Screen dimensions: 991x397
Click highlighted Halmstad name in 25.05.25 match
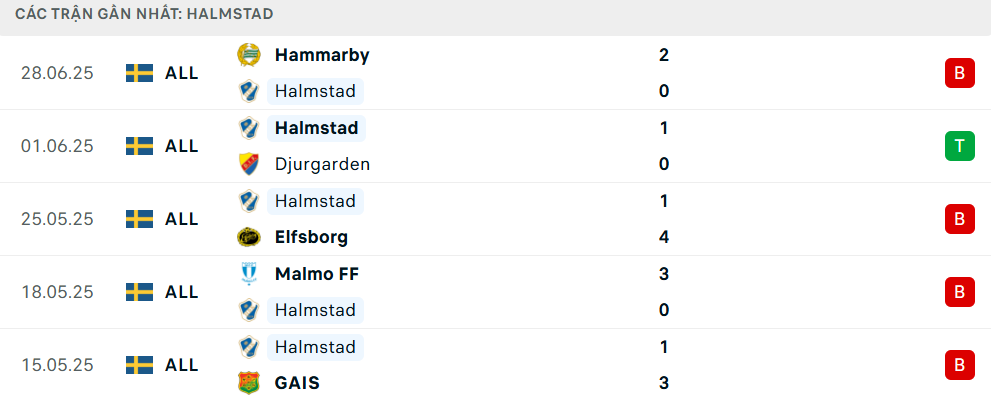tap(315, 201)
